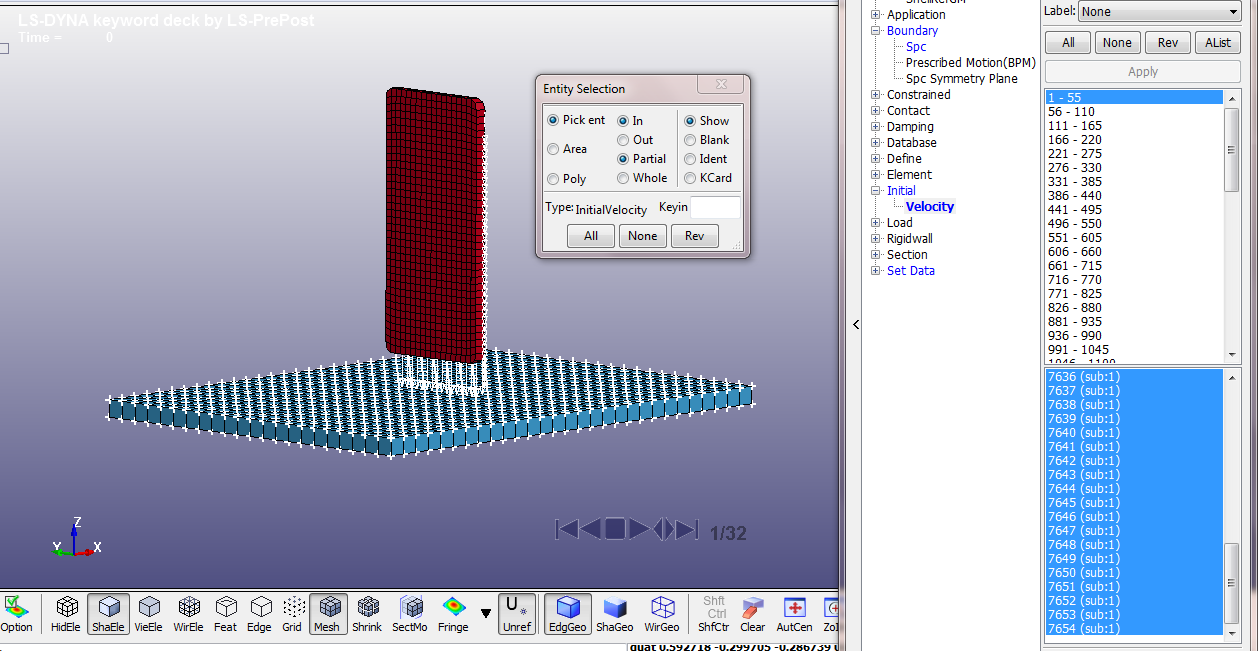The height and width of the screenshot is (651, 1258).
Task: Enable the Shrink element view
Action: point(367,614)
